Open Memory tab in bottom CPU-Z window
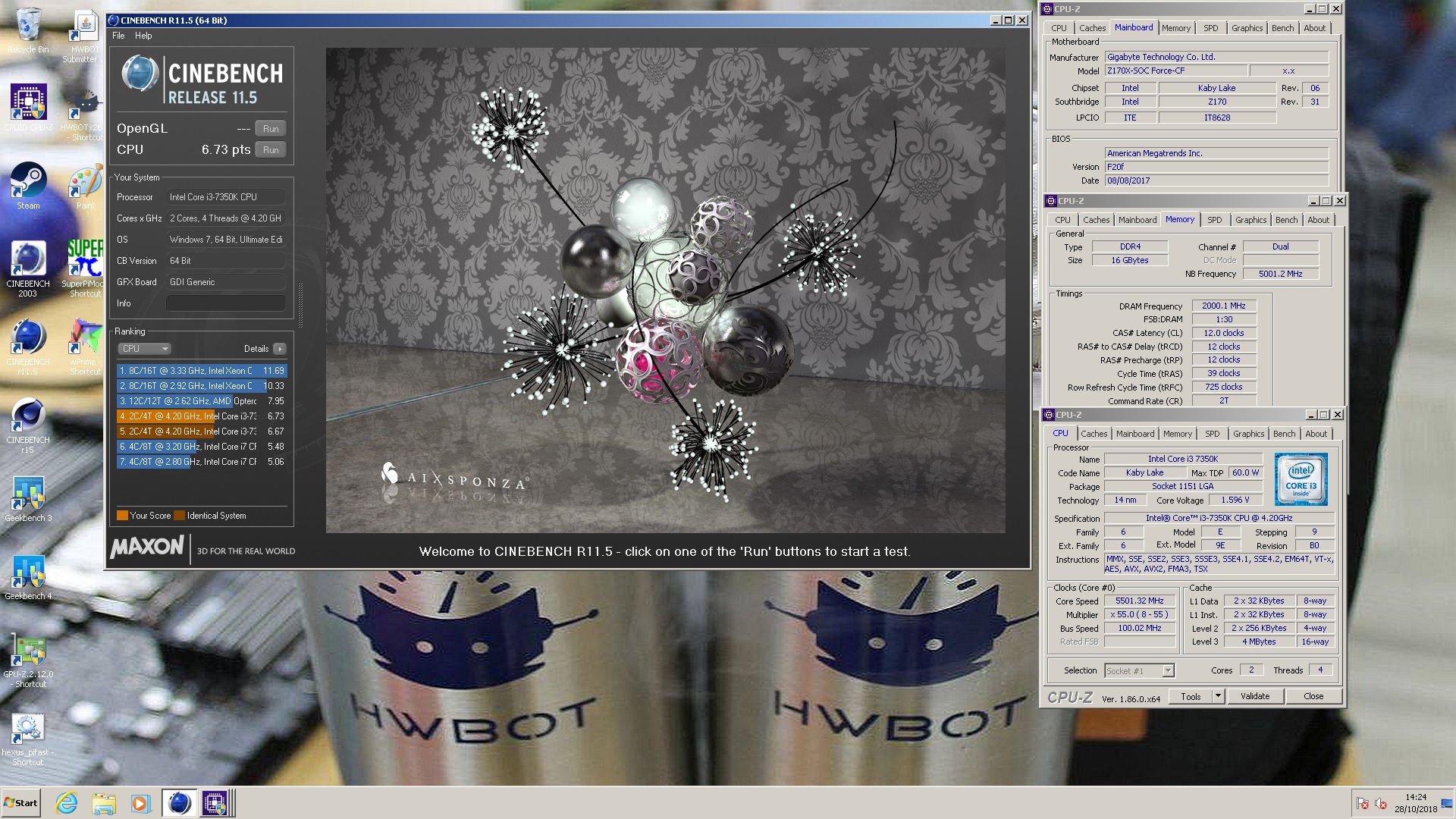The width and height of the screenshot is (1456, 819). (1178, 434)
